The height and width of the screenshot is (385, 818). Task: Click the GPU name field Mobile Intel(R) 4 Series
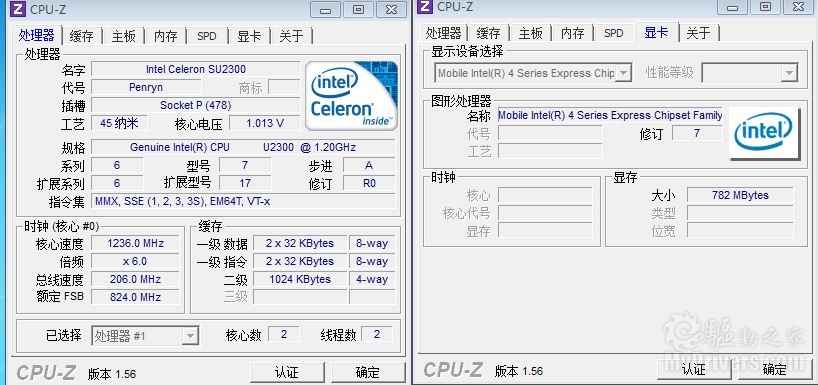point(610,115)
